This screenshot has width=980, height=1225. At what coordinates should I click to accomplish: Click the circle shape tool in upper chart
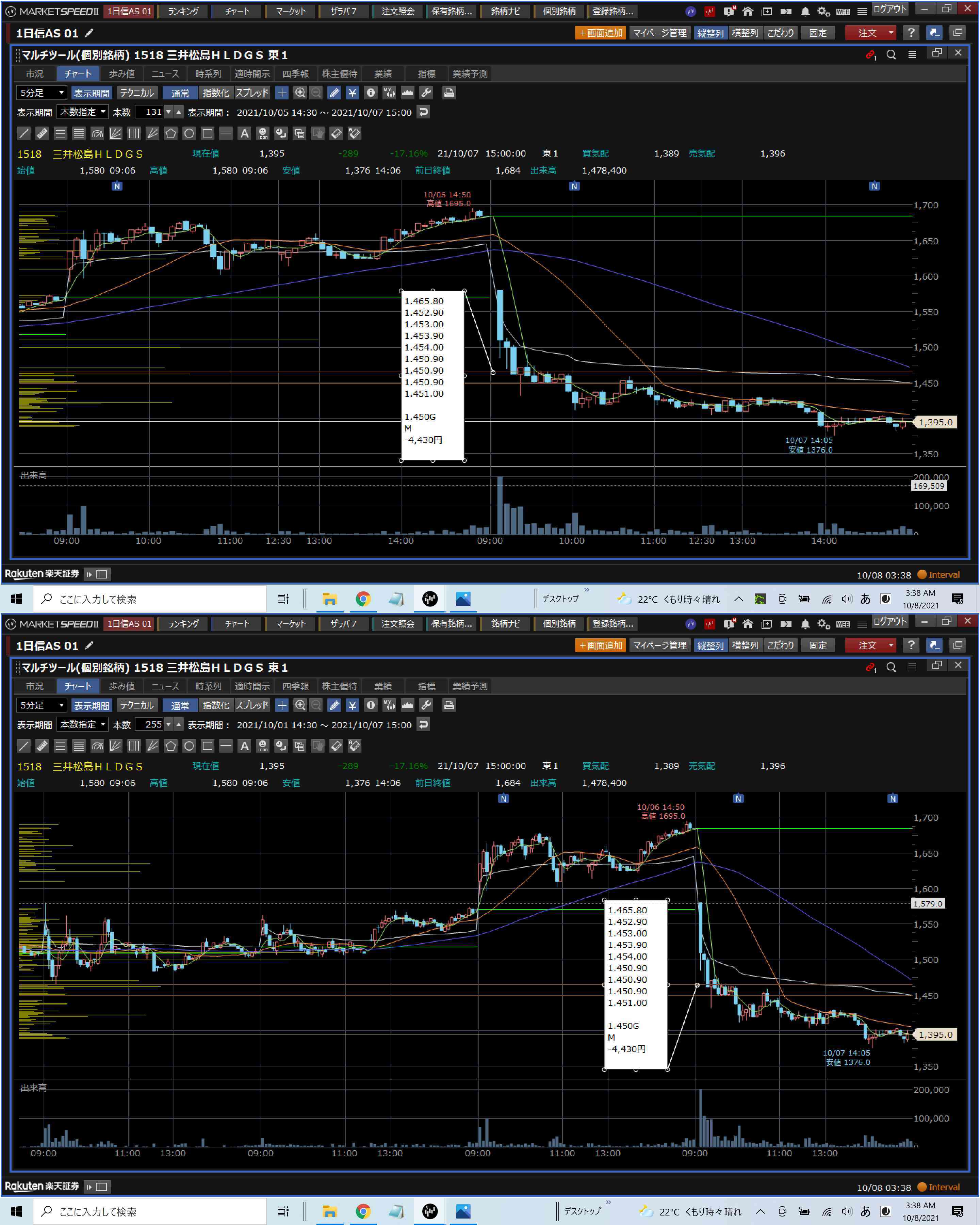[x=189, y=133]
